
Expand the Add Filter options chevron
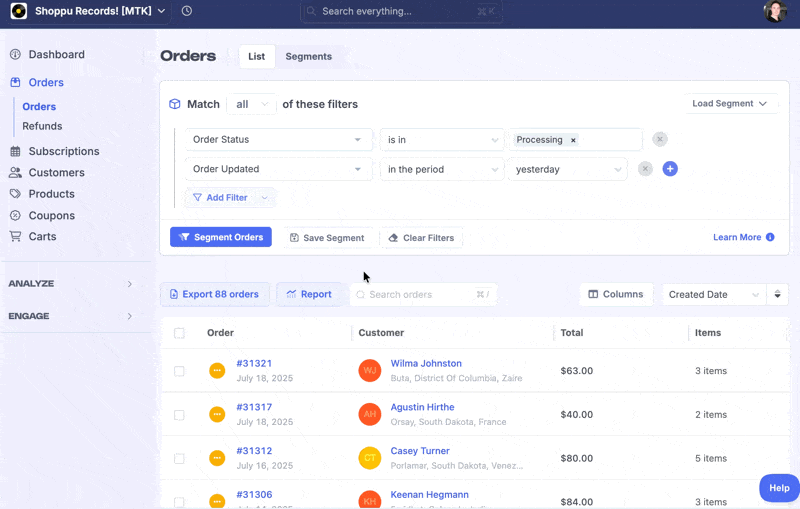point(264,198)
